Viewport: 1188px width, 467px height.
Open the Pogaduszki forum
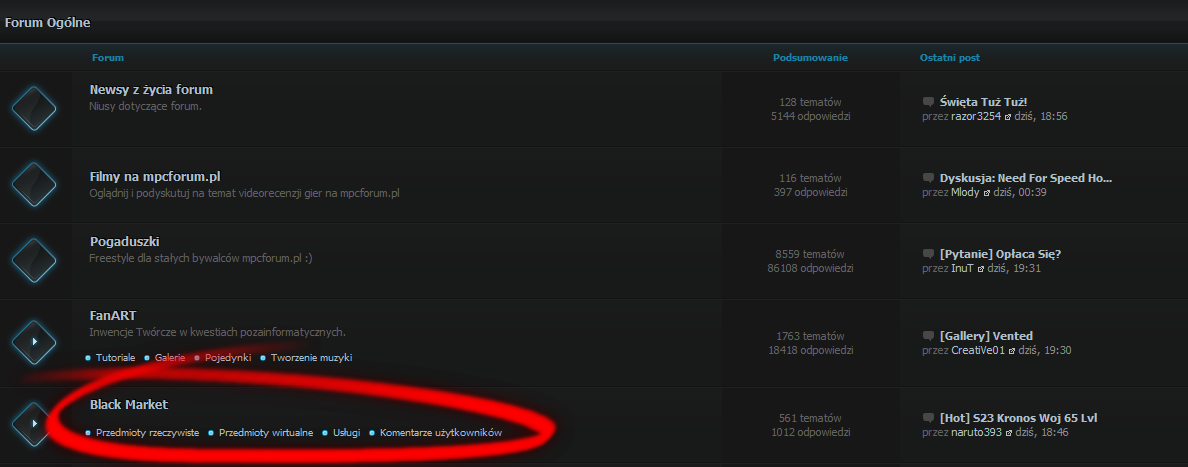click(124, 242)
